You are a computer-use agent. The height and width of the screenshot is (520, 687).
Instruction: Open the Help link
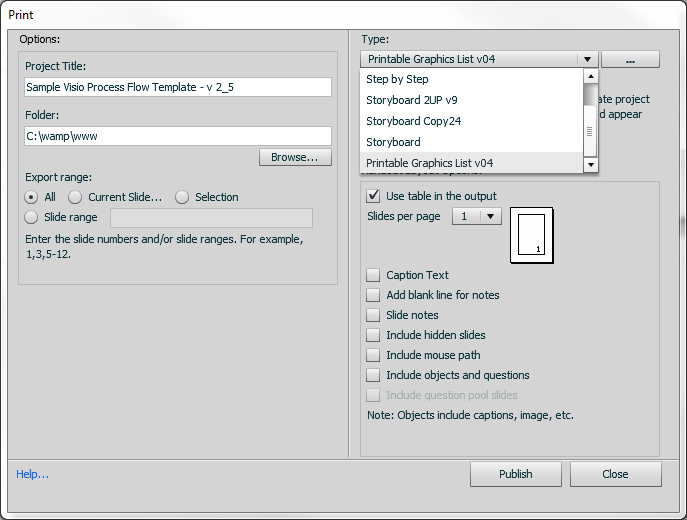32,474
